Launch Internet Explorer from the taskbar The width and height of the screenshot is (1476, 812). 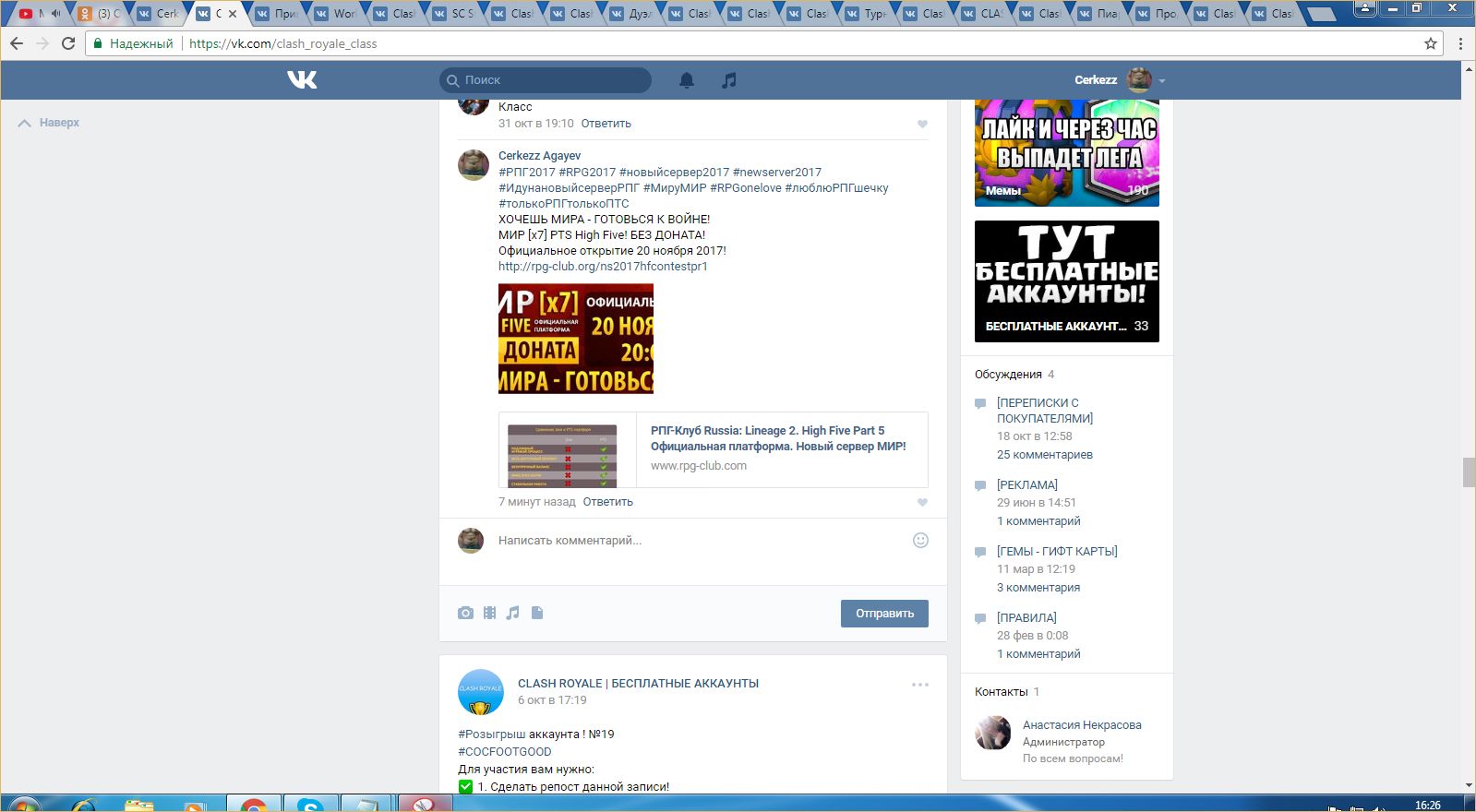coord(84,805)
